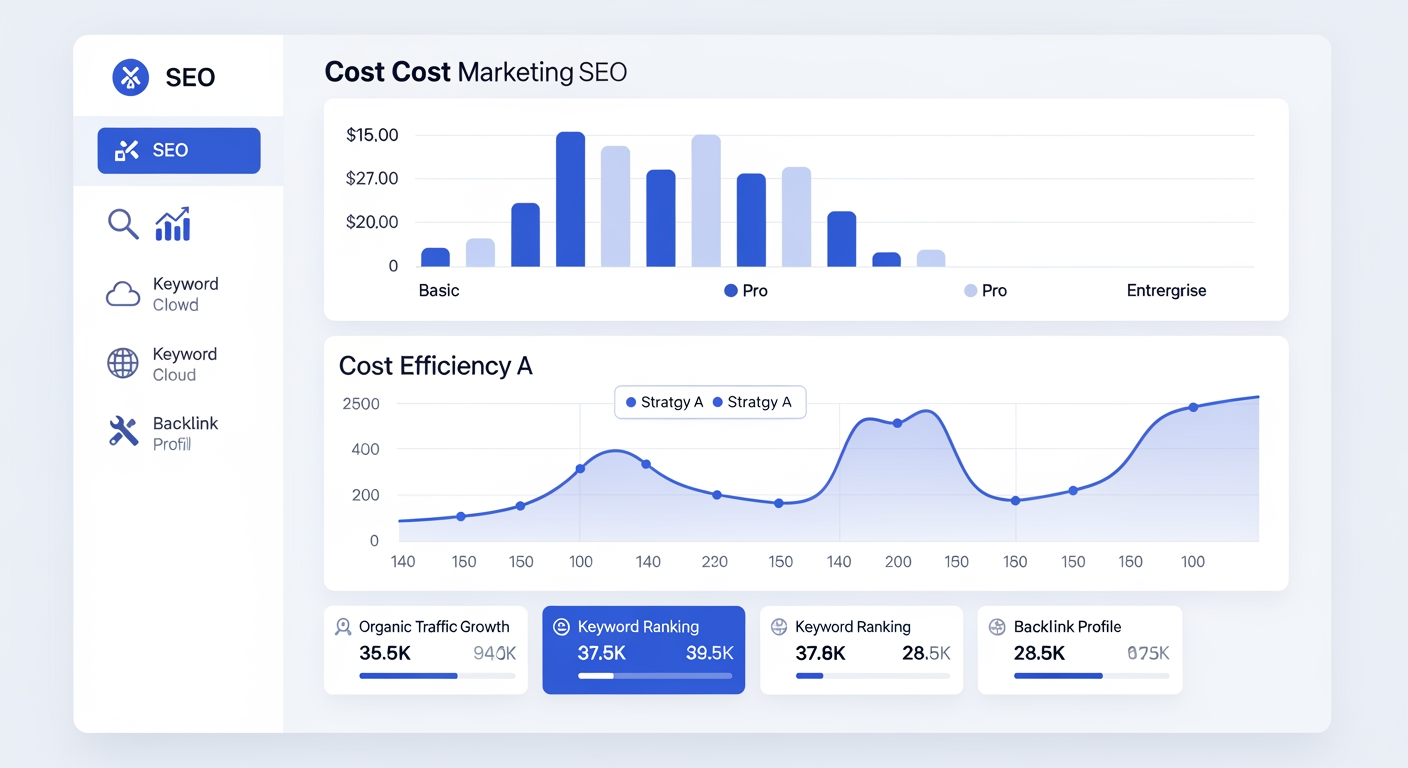Click the magnifying glass search icon
The width and height of the screenshot is (1408, 768).
click(123, 224)
